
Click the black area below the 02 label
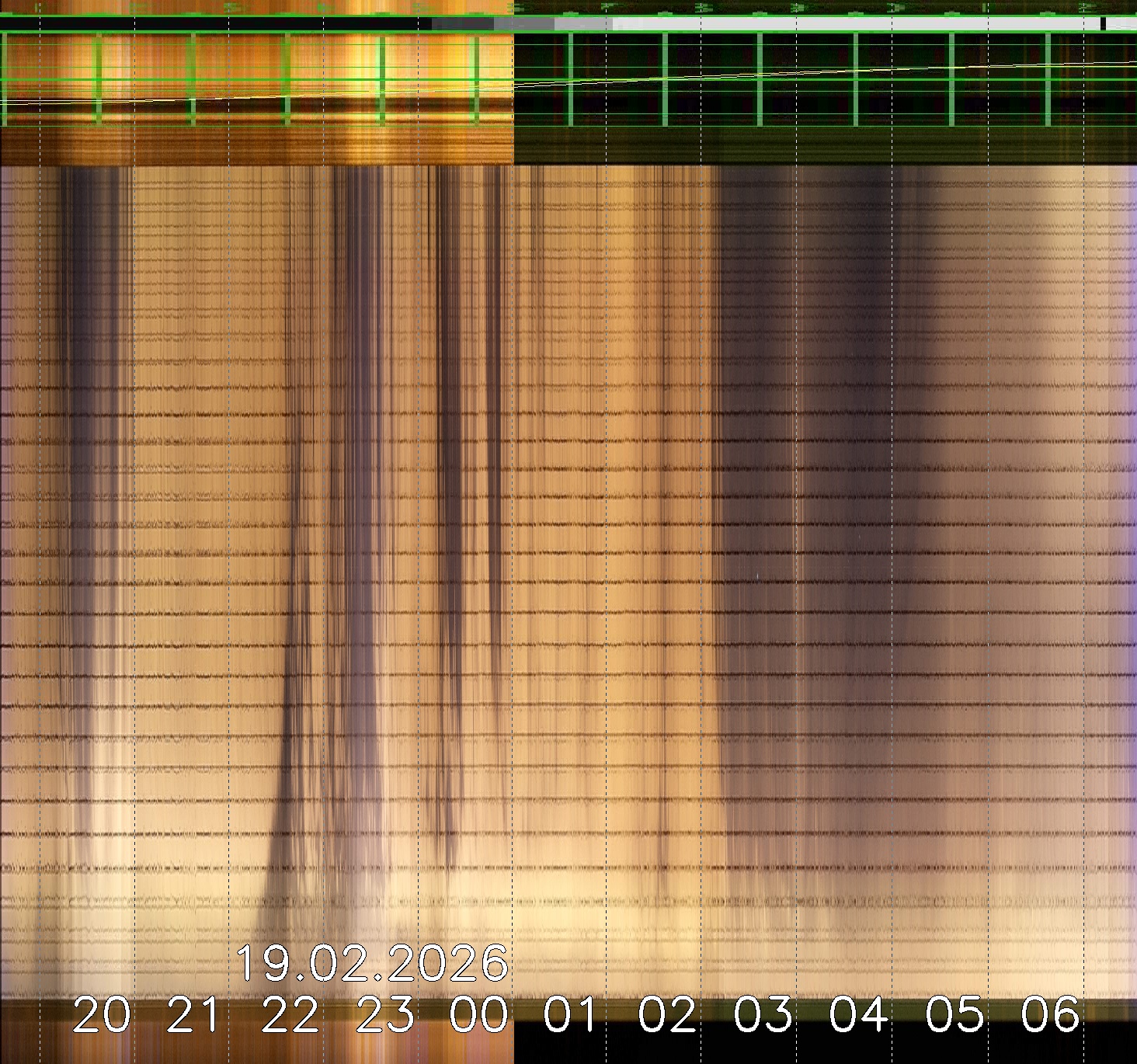668,1048
